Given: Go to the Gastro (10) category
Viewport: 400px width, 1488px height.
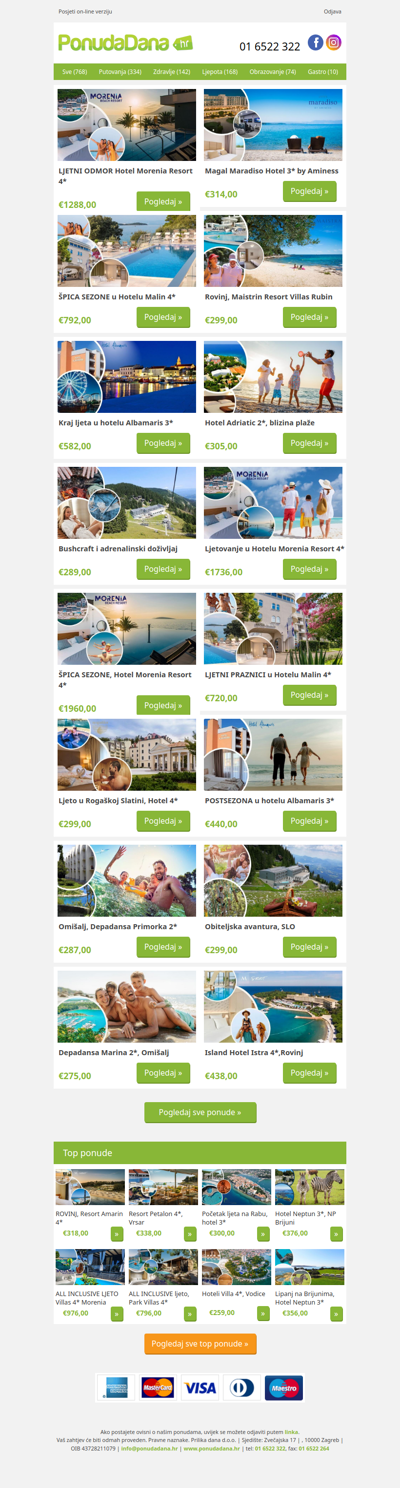Looking at the screenshot, I should pyautogui.click(x=323, y=72).
